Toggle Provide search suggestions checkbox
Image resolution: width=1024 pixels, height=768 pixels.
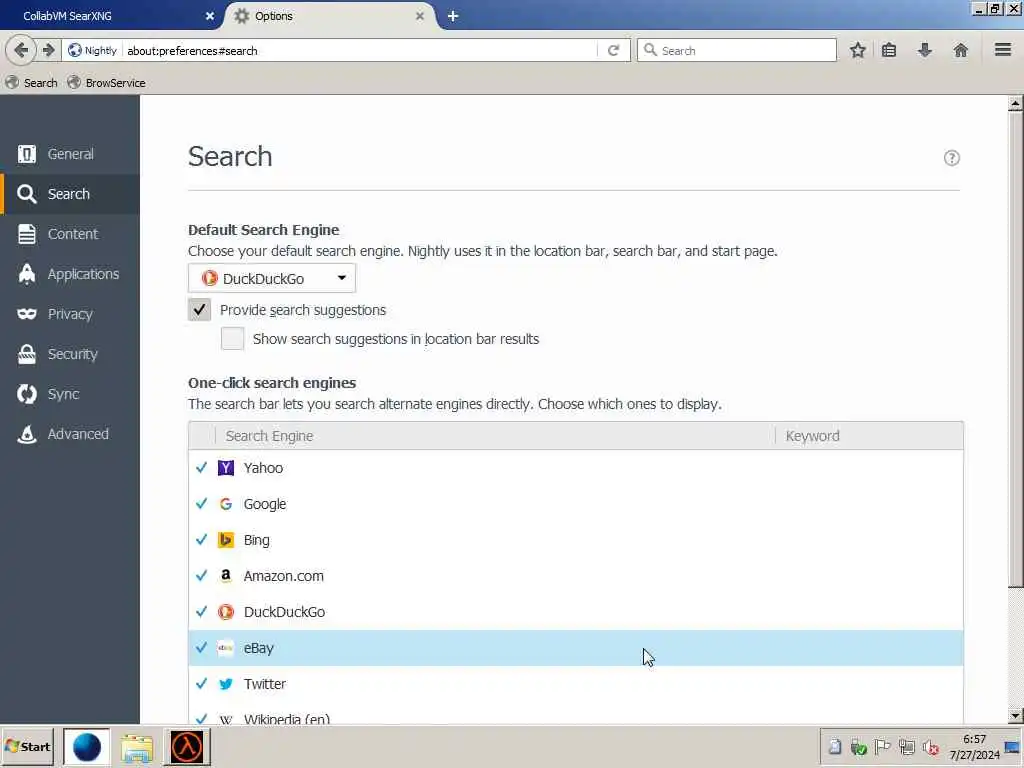point(200,310)
